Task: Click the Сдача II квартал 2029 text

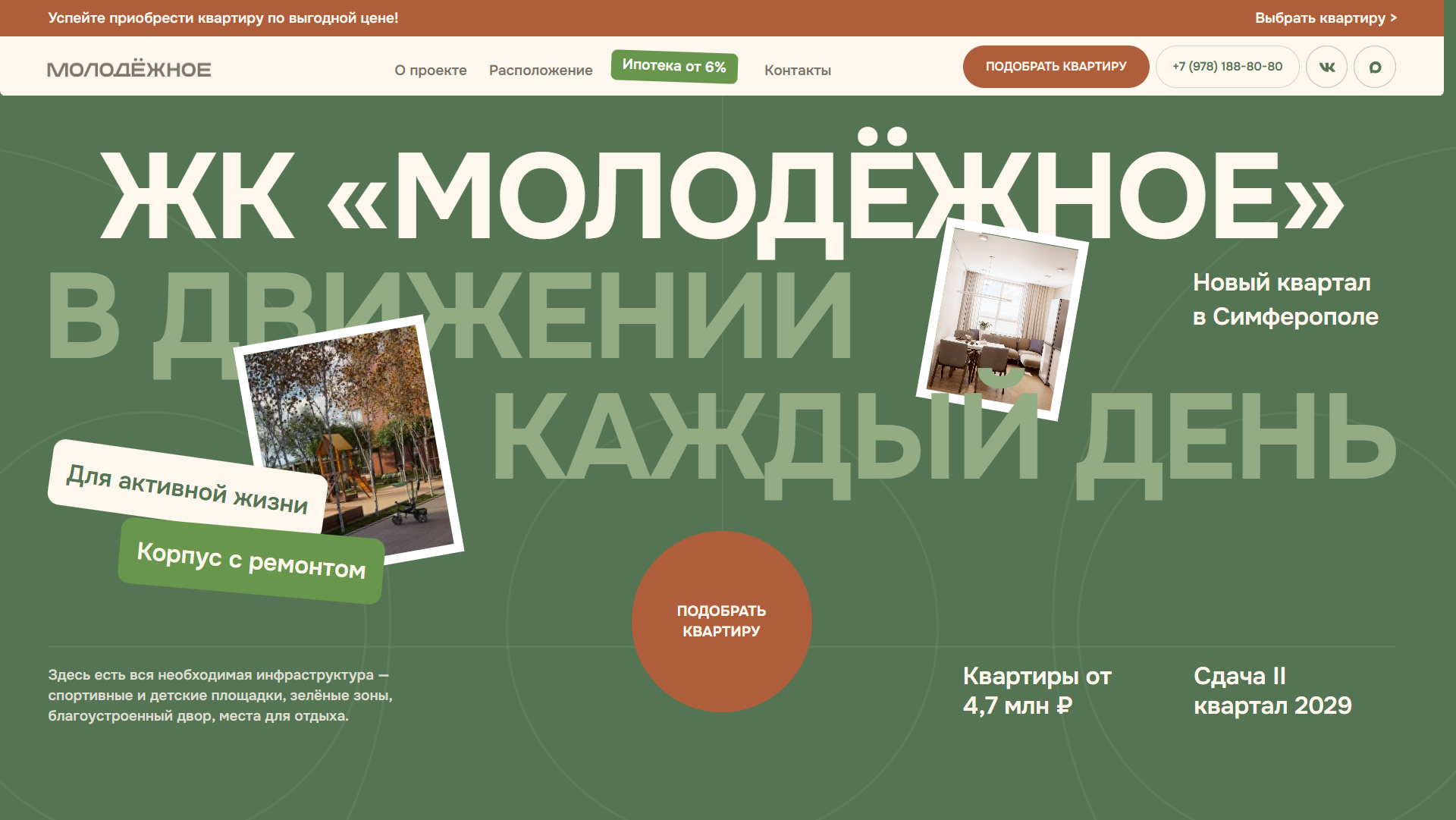Action: [1272, 690]
